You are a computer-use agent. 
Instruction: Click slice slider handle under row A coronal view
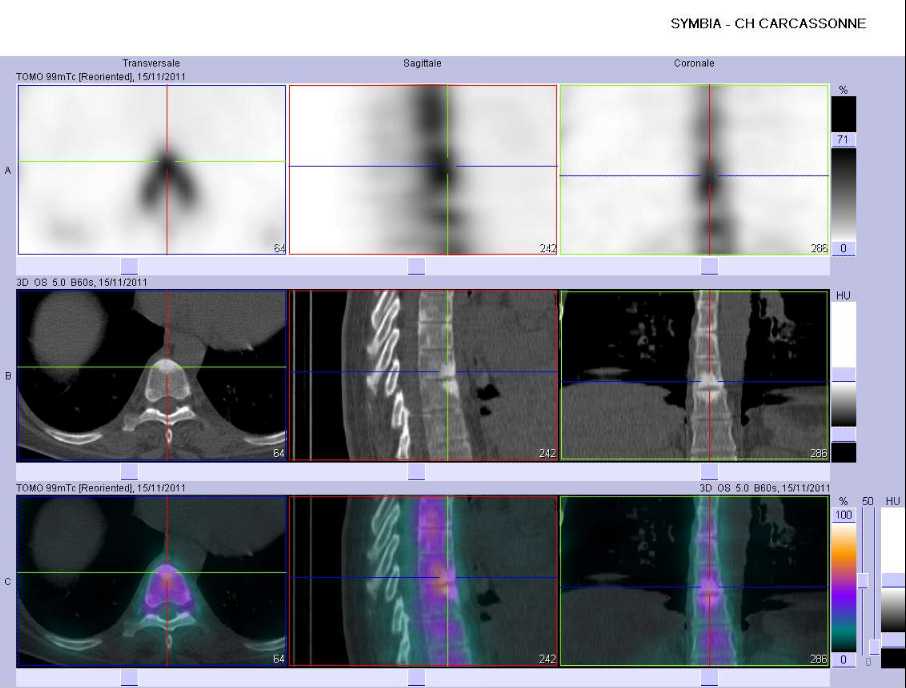[x=710, y=266]
